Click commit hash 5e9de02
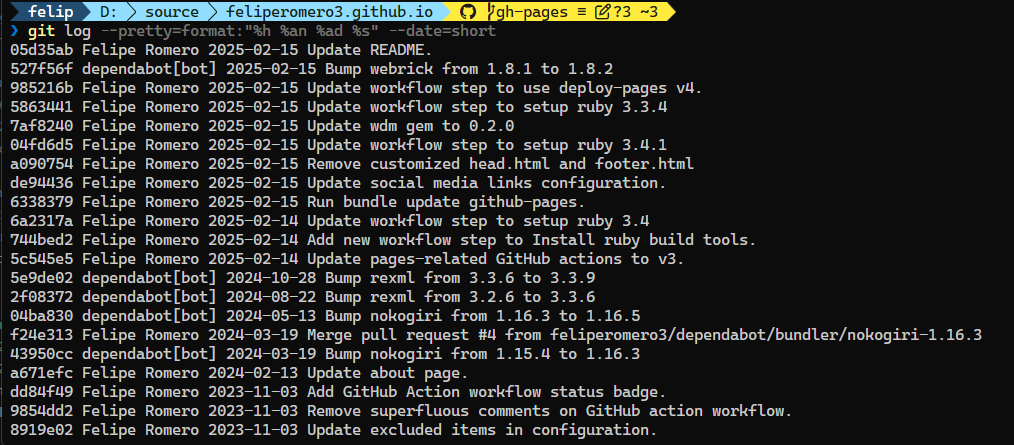 pyautogui.click(x=41, y=278)
